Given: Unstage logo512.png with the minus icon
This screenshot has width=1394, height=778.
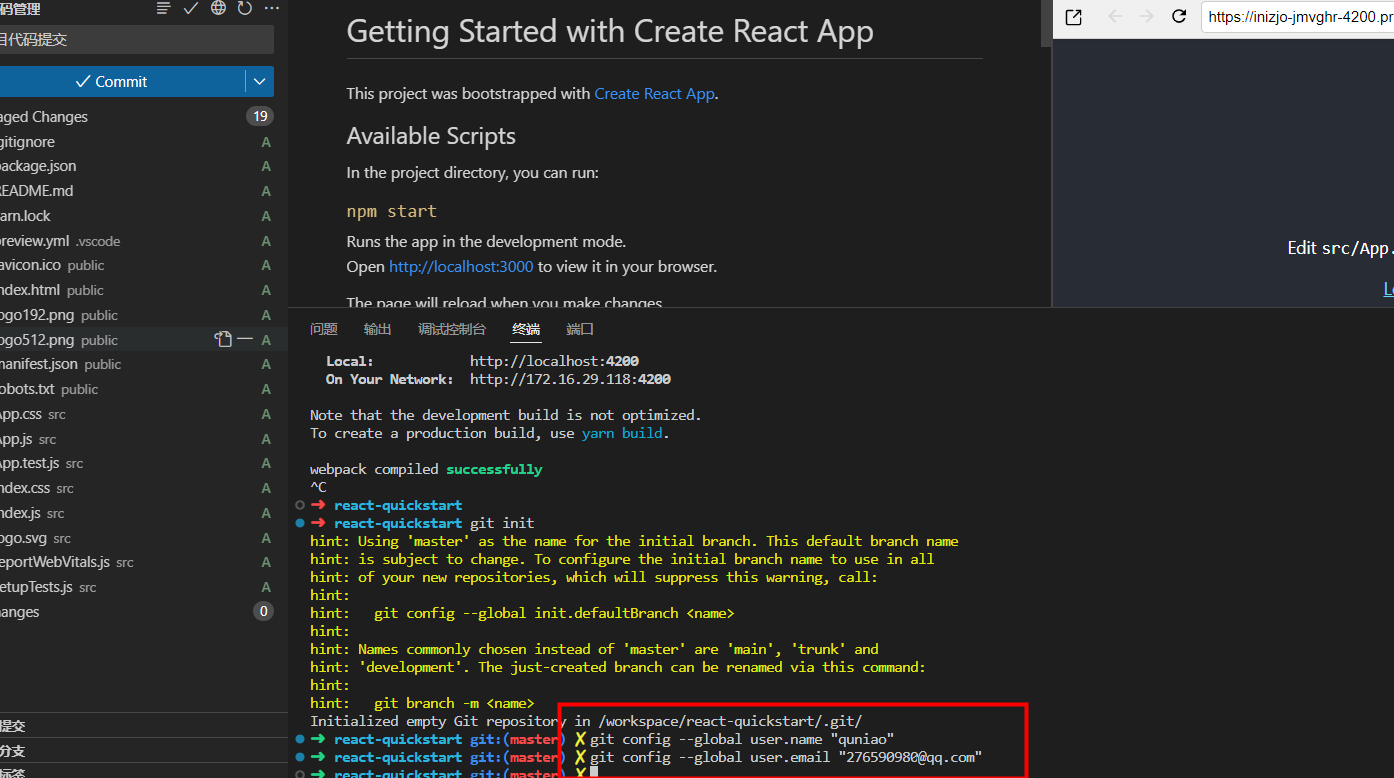Looking at the screenshot, I should coord(245,340).
